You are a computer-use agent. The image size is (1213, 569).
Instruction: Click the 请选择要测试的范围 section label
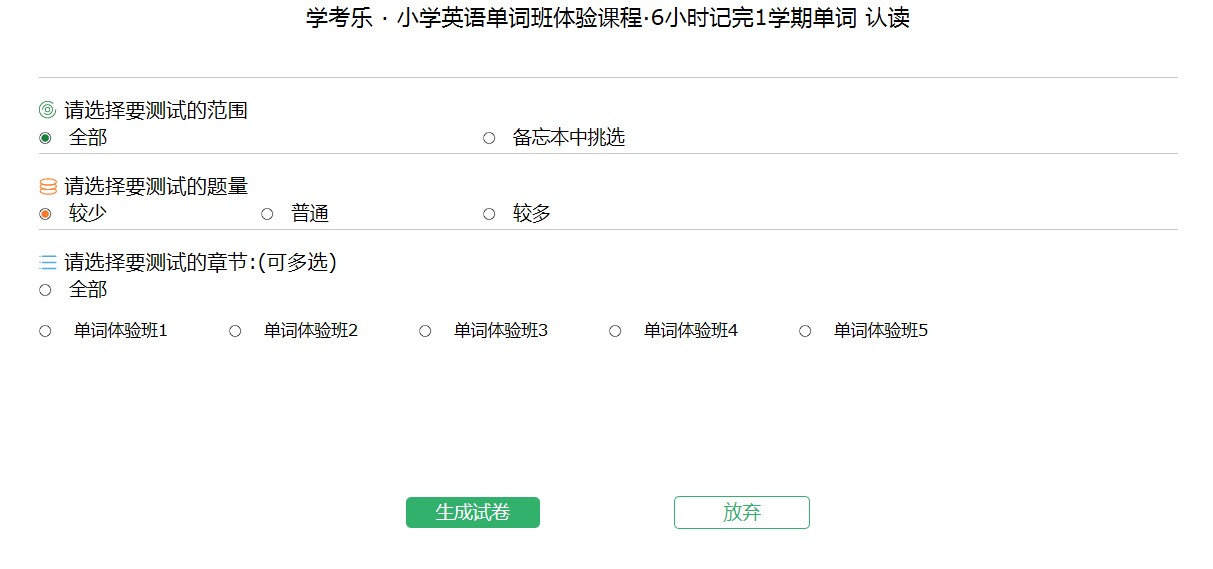pos(156,110)
